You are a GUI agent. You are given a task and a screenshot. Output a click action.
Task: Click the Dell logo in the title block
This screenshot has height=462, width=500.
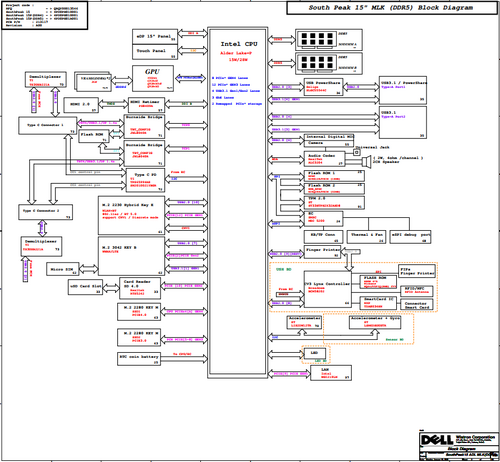pyautogui.click(x=436, y=440)
